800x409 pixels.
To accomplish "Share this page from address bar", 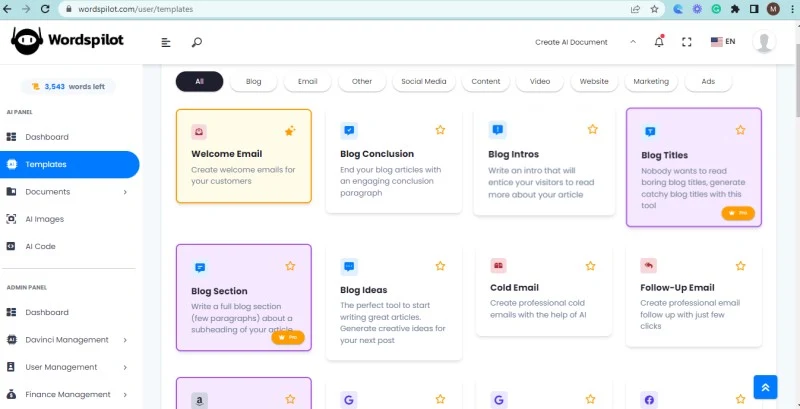I will 635,9.
